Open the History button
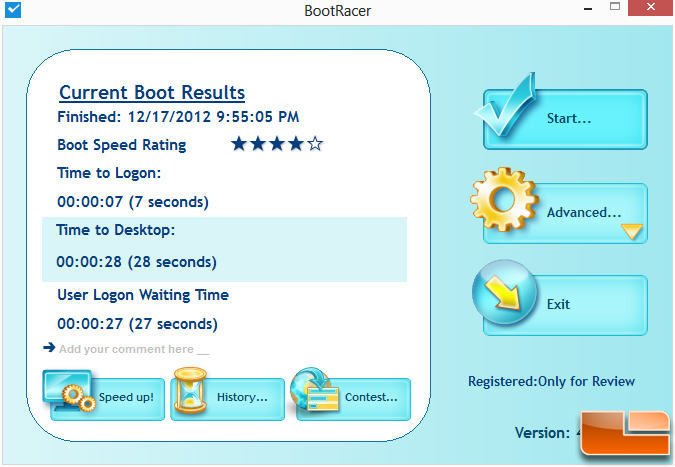The height and width of the screenshot is (467, 675). pyautogui.click(x=228, y=399)
